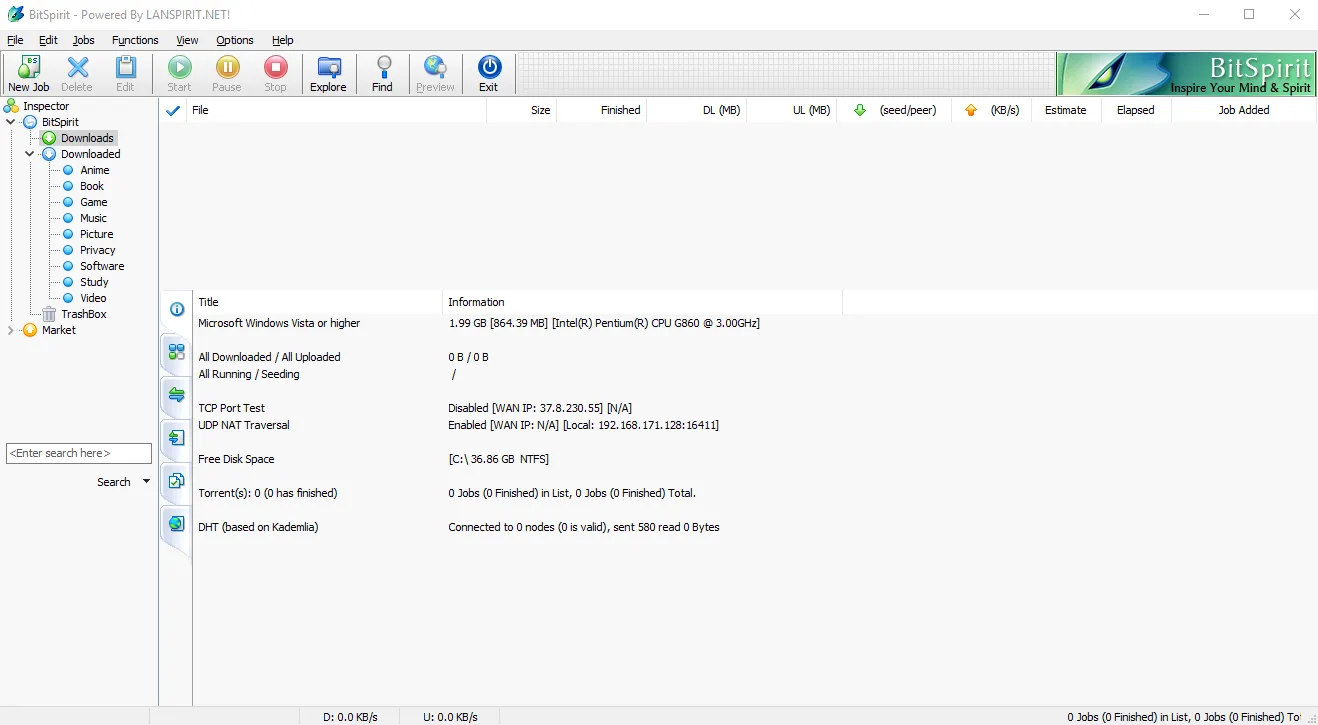Screen dimensions: 1318x725
Task: Toggle the checkmark column header
Action: tap(173, 110)
